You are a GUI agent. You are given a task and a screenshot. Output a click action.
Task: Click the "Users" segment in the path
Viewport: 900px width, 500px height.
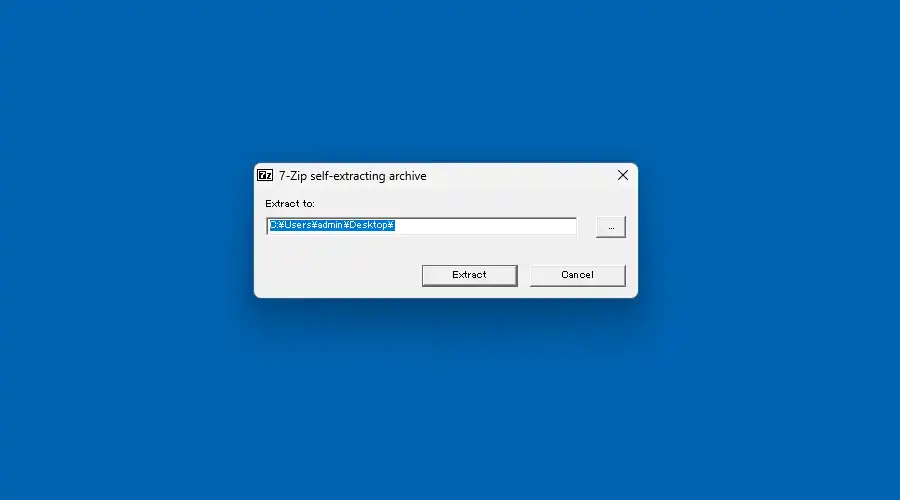coord(297,225)
